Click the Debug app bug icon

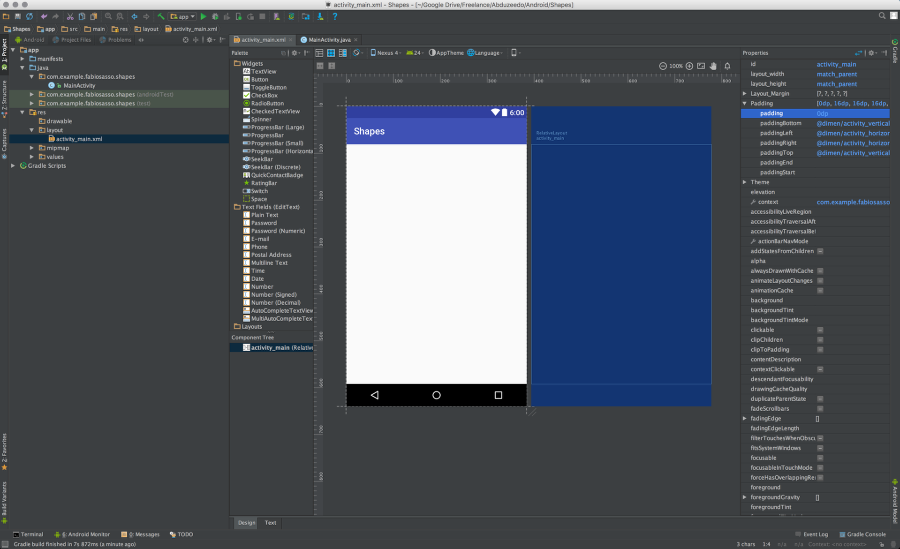click(215, 17)
